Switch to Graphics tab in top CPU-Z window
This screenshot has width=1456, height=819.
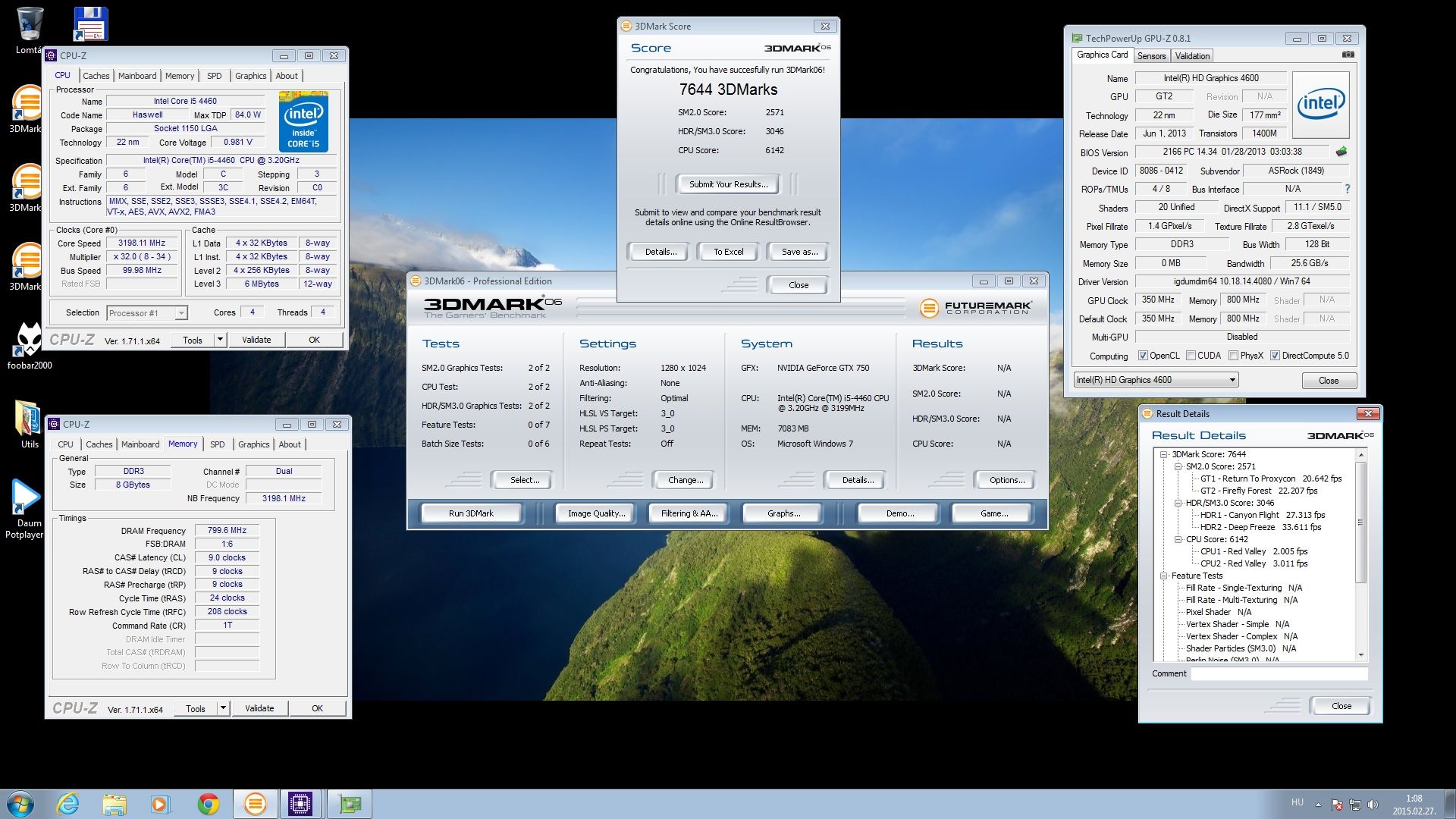(x=250, y=76)
